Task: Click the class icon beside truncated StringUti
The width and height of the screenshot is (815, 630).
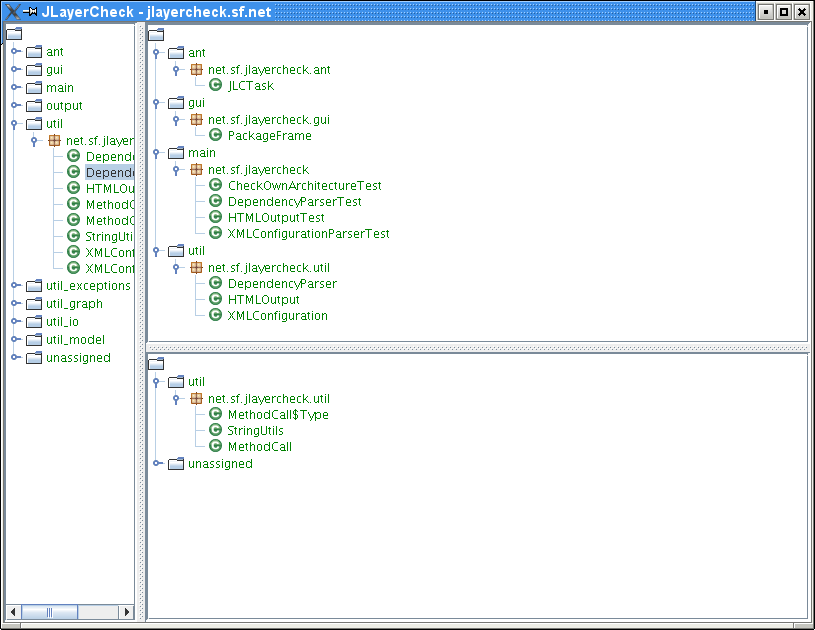Action: (x=74, y=236)
